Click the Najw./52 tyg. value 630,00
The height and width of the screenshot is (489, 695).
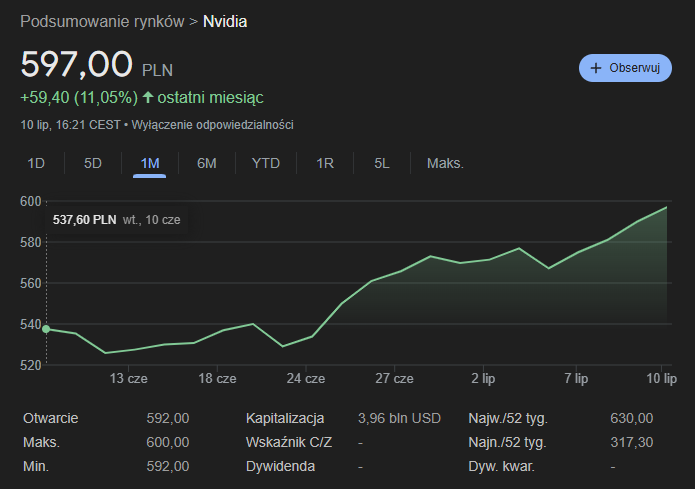pyautogui.click(x=631, y=418)
